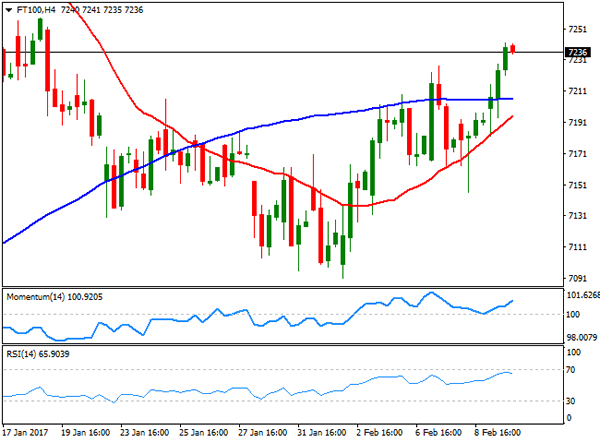The height and width of the screenshot is (443, 600).
Task: Click the RSI 100 scale label
Action: pos(574,352)
